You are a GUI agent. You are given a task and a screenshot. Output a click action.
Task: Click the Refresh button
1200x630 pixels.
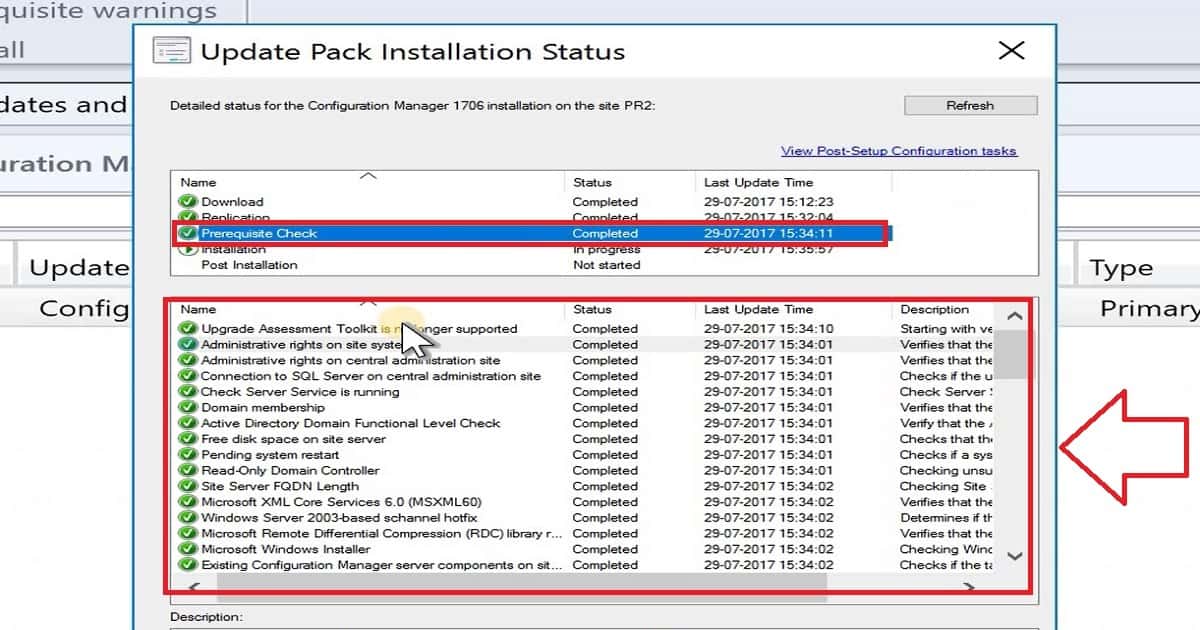970,105
